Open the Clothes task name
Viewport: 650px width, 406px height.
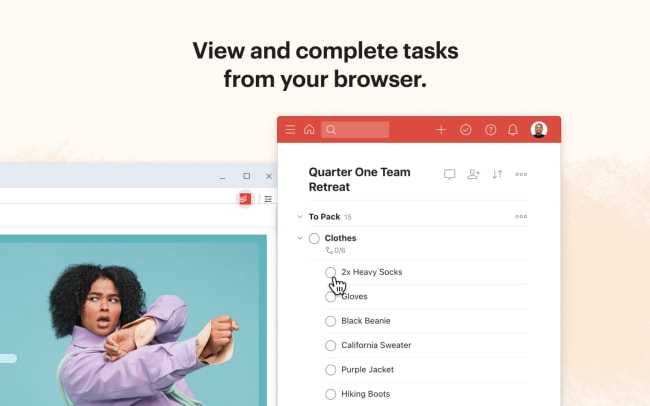340,238
